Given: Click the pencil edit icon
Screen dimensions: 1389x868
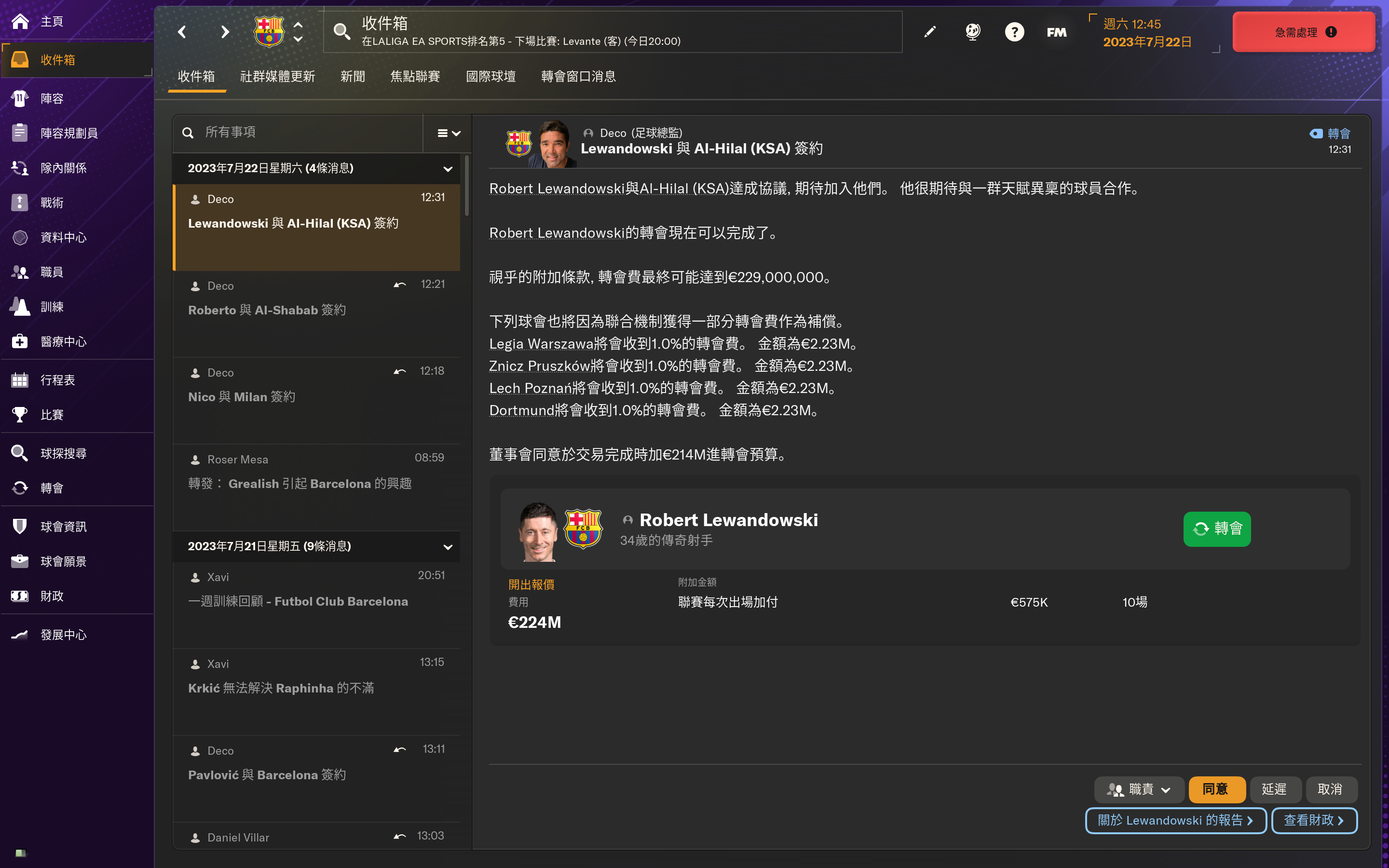Looking at the screenshot, I should 930,31.
